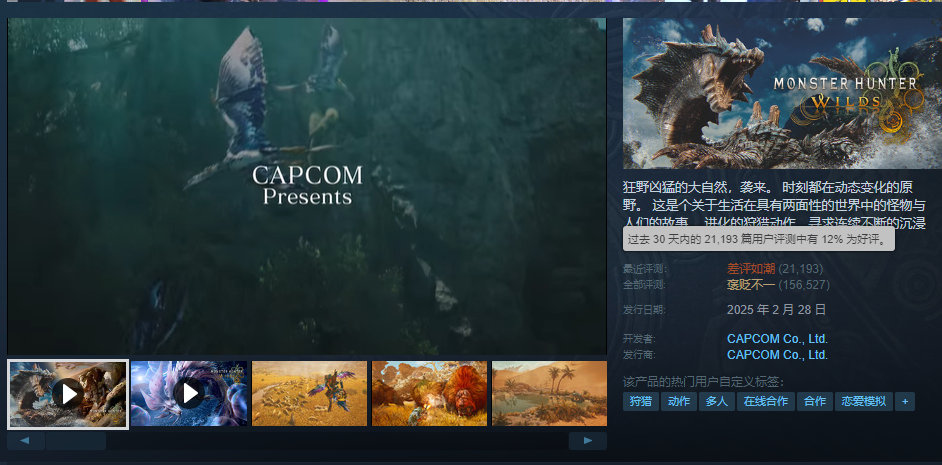Select the 动作 tag
The height and width of the screenshot is (465, 942).
pyautogui.click(x=679, y=401)
